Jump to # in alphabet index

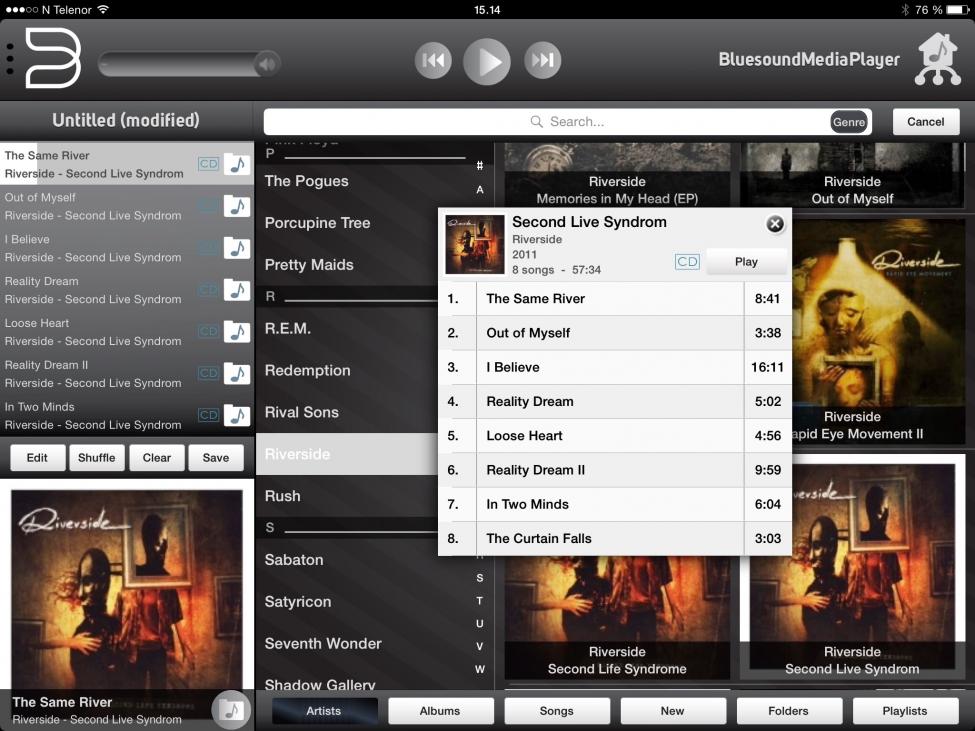point(479,166)
